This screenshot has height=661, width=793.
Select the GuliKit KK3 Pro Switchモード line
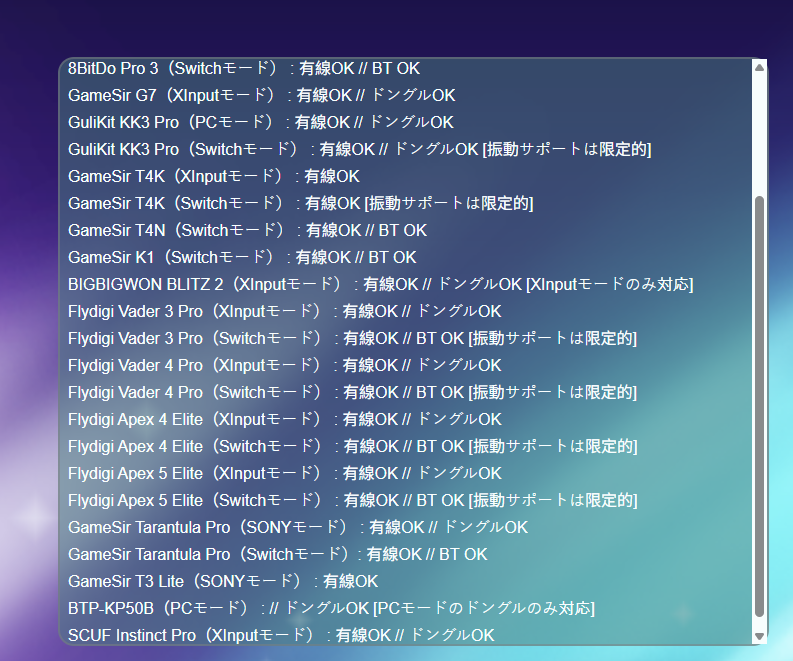click(360, 149)
